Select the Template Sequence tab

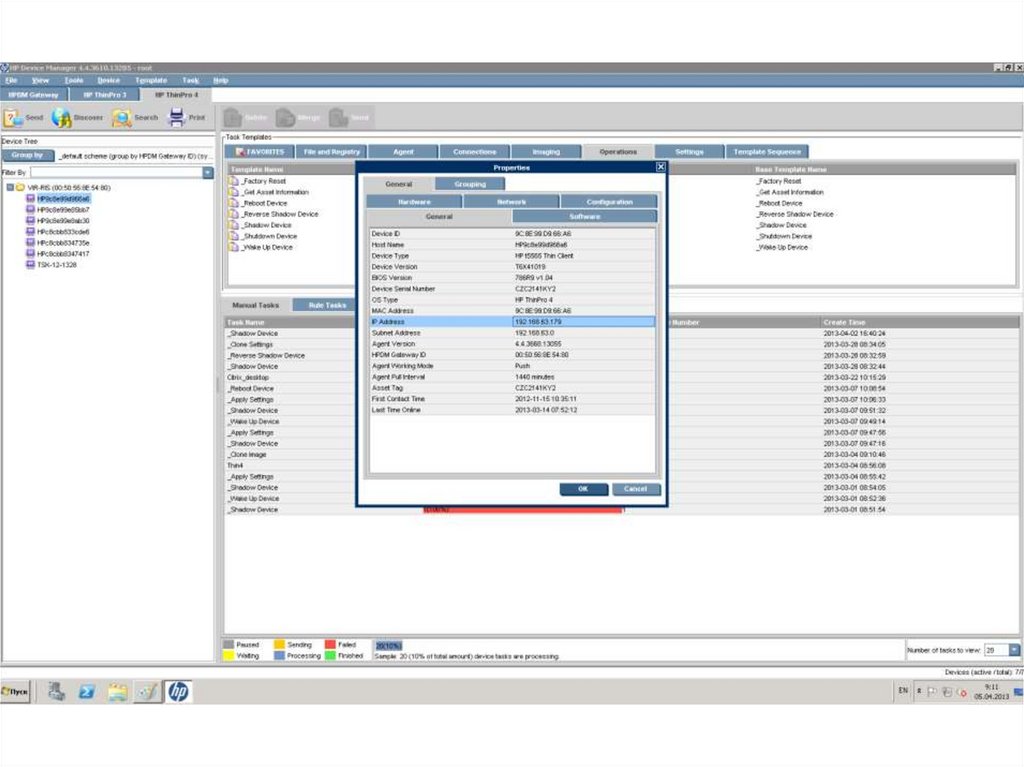(x=767, y=152)
